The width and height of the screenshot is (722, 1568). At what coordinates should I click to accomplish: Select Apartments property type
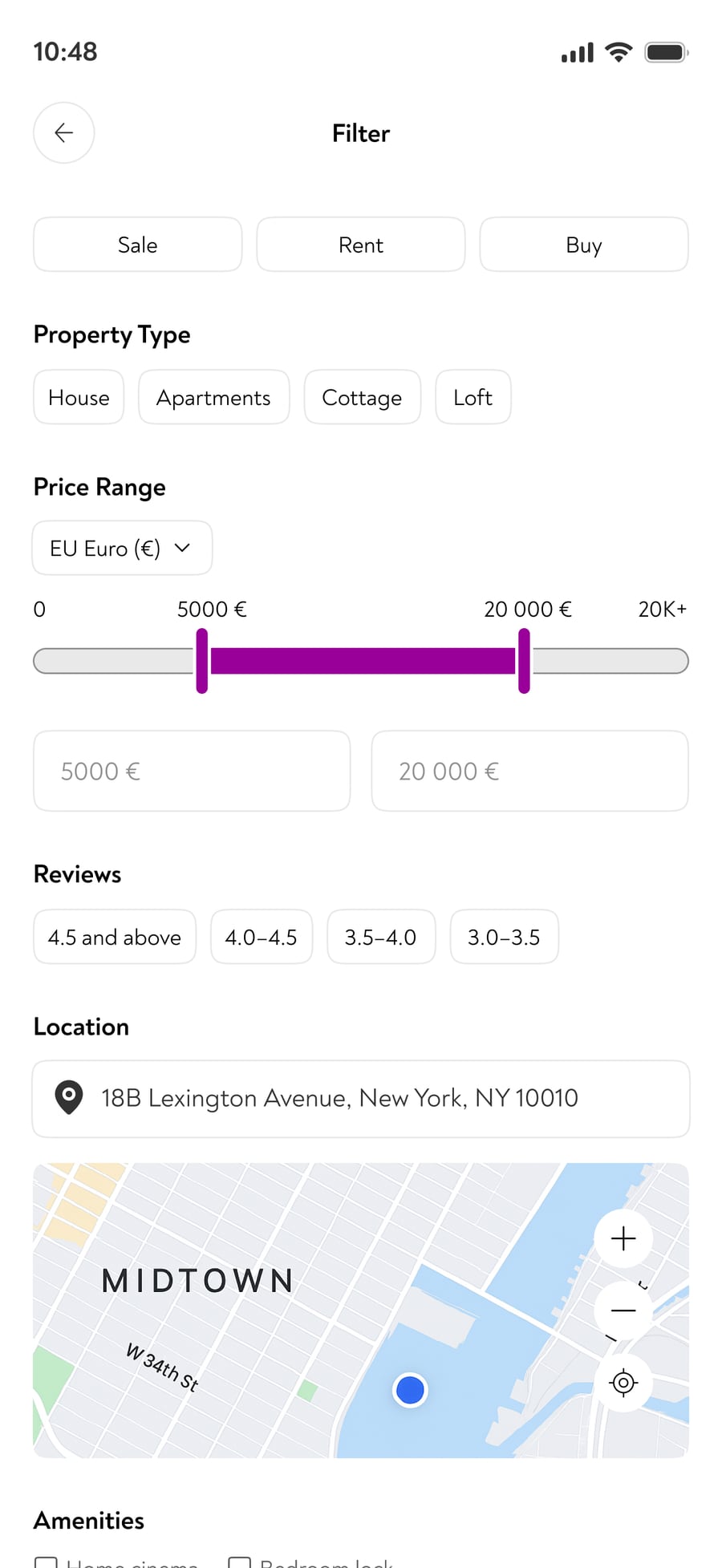pos(214,397)
